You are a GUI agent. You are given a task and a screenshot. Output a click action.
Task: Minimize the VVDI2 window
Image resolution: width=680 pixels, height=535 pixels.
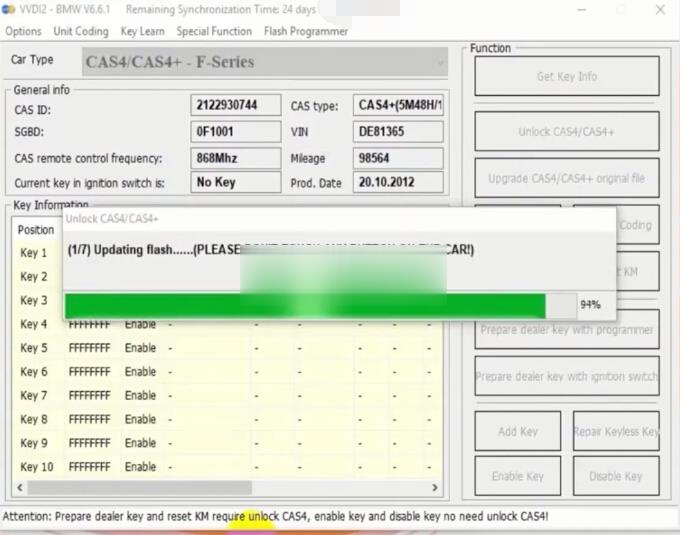click(x=582, y=10)
